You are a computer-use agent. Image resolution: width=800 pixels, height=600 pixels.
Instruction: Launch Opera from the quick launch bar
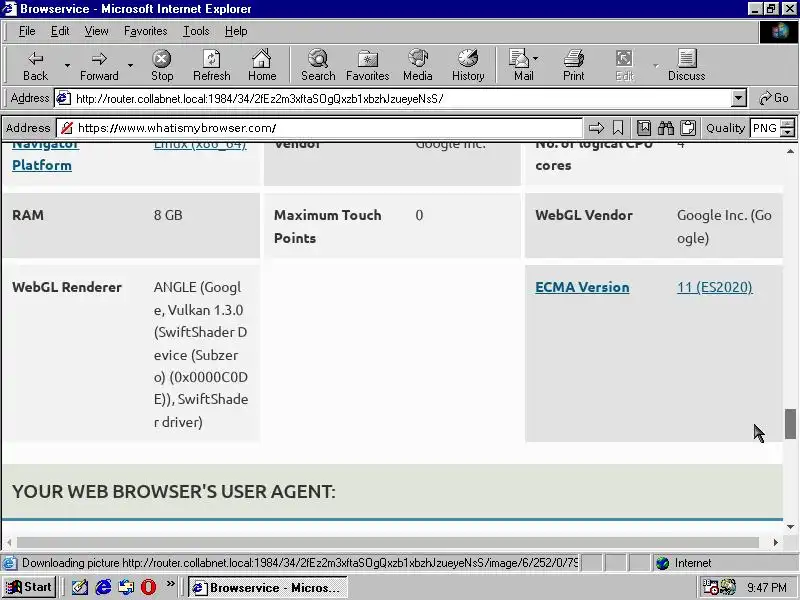point(148,587)
